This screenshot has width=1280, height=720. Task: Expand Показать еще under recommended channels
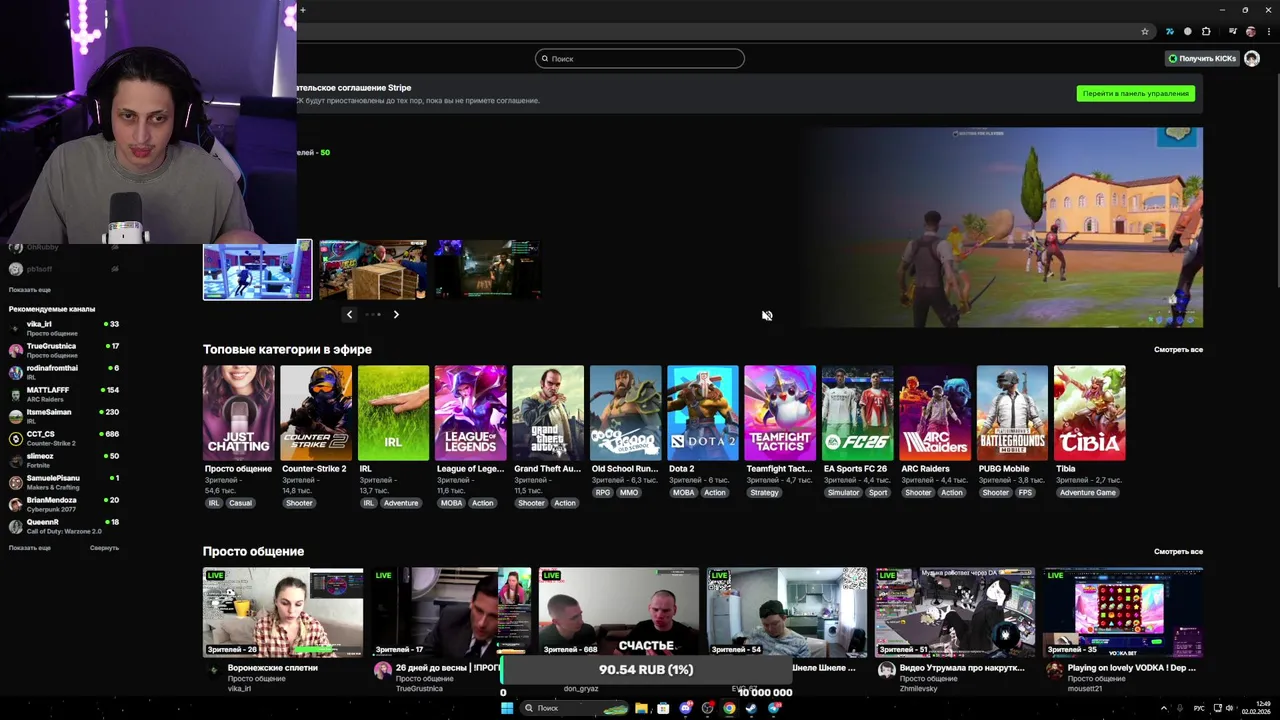pyautogui.click(x=30, y=548)
